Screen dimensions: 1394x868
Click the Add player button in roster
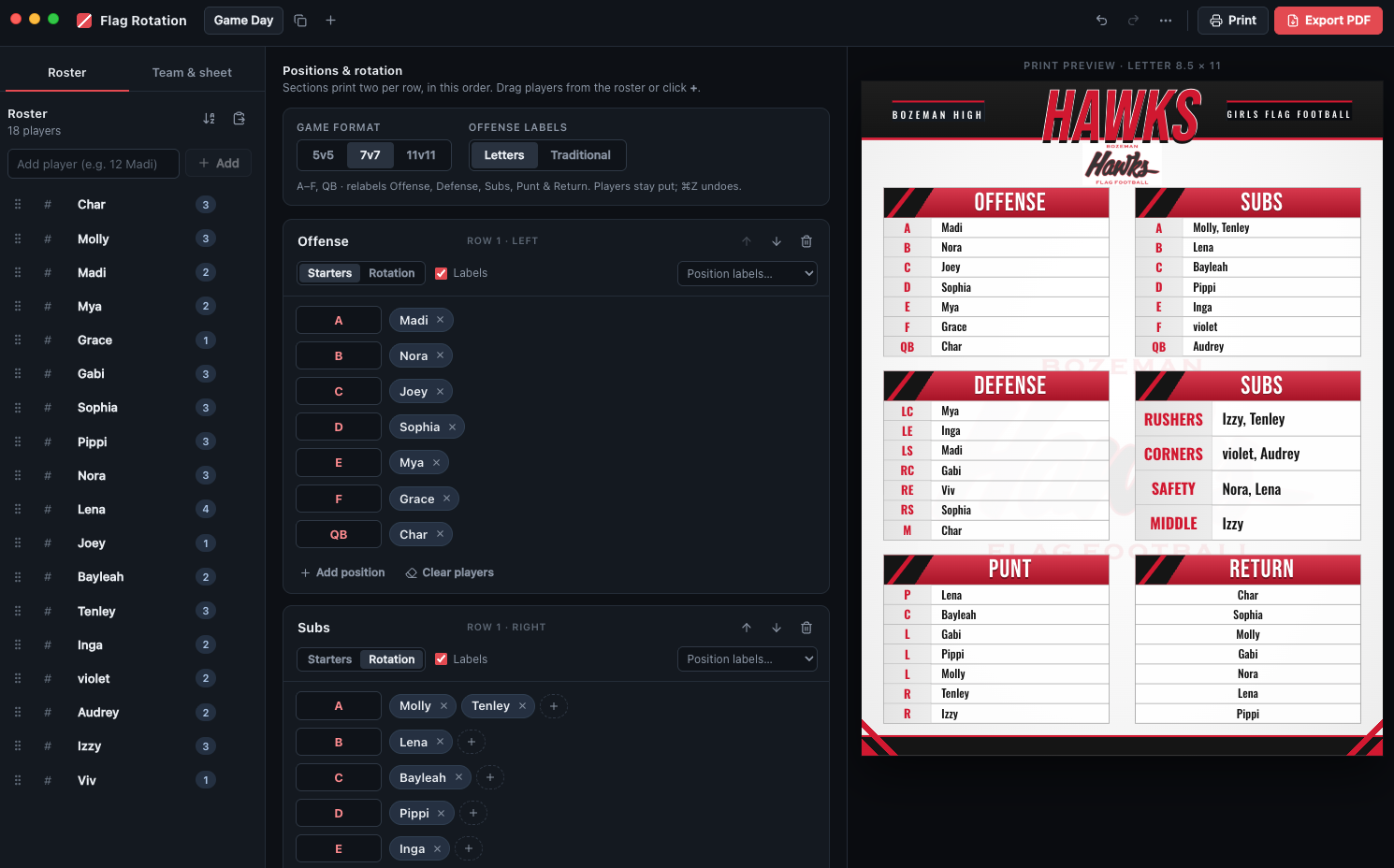(x=219, y=164)
